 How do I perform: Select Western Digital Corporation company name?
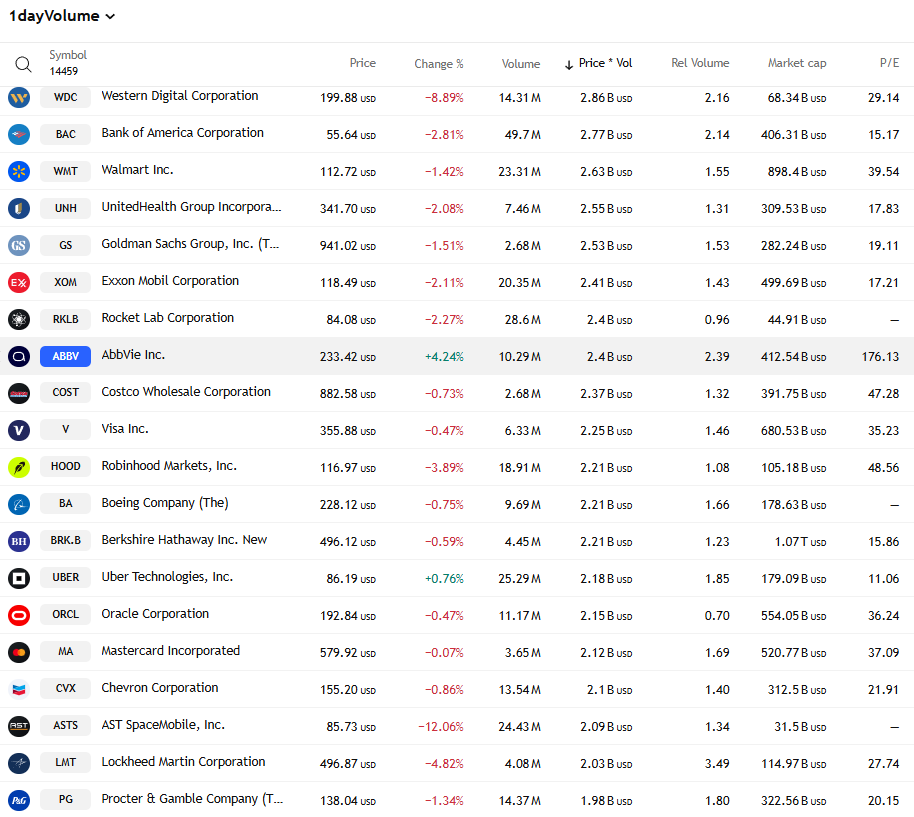point(180,96)
